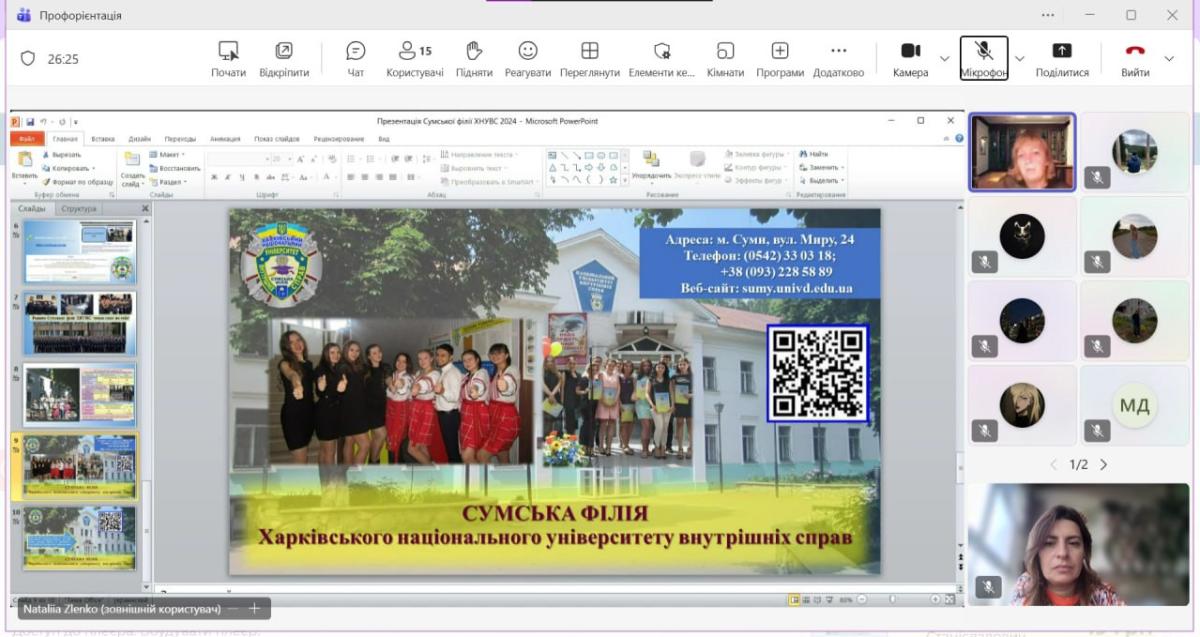1200x637 pixels.
Task: Zoom in with the plus button near Nataliia Zlenko
Action: [254, 608]
